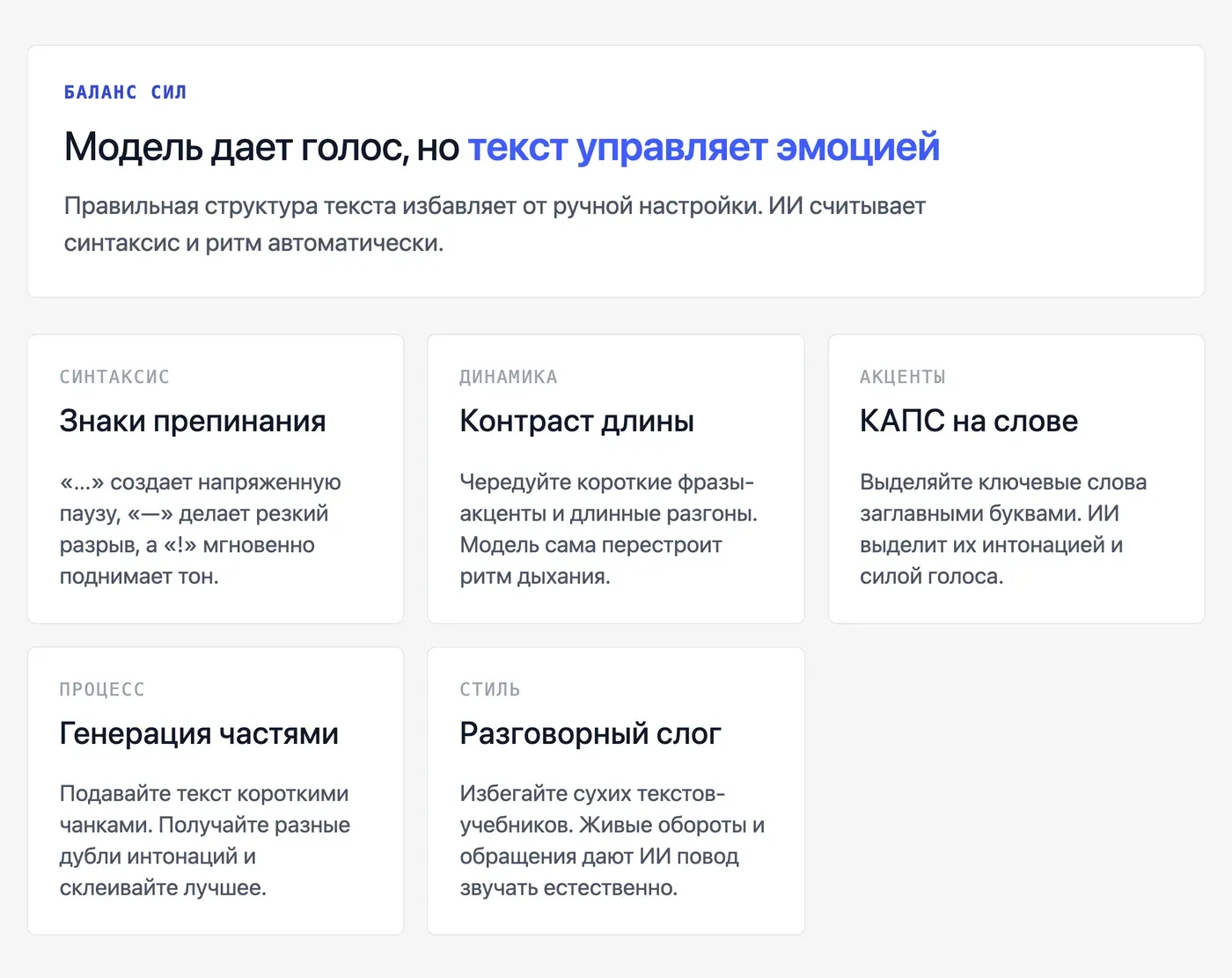Click description starting 'Выделяйте ключевые слова'
The image size is (1232, 978).
1003,529
